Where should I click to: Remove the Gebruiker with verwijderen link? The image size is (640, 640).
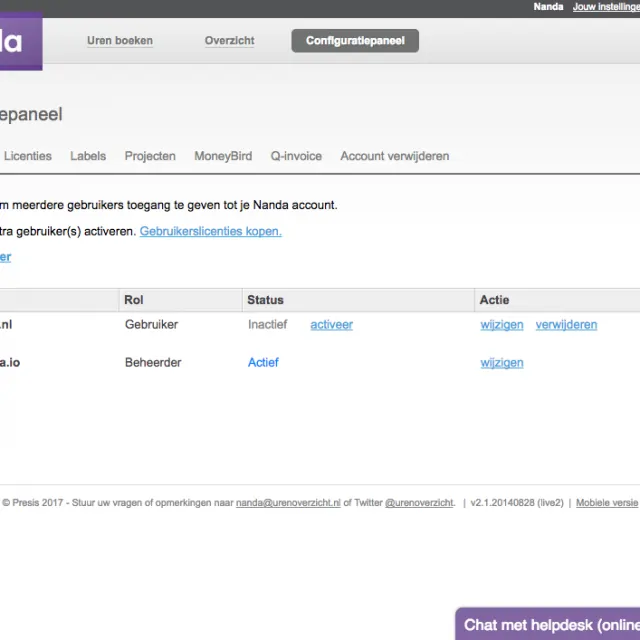coord(566,325)
